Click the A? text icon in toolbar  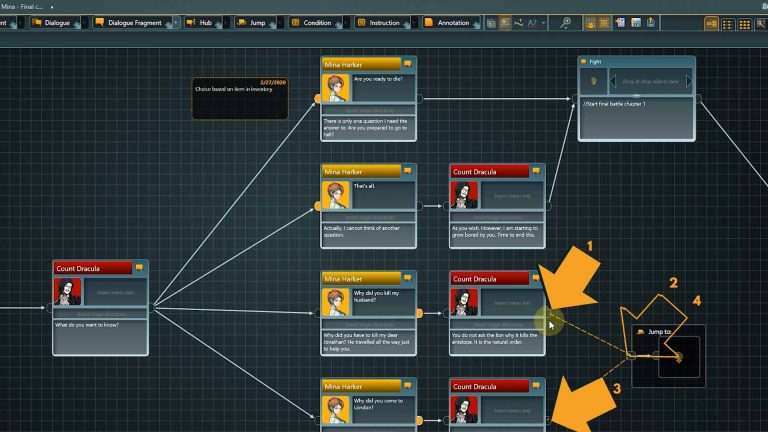532,23
